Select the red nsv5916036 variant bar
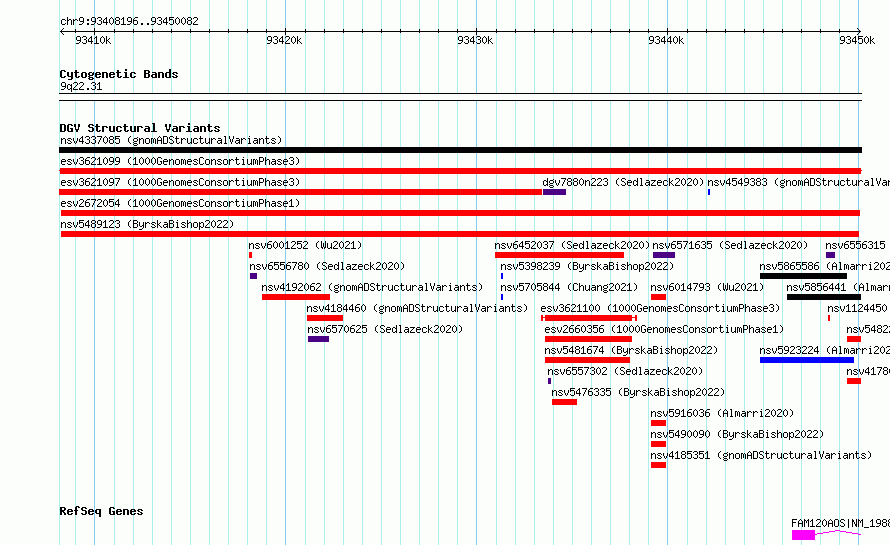The width and height of the screenshot is (890, 545). [658, 423]
